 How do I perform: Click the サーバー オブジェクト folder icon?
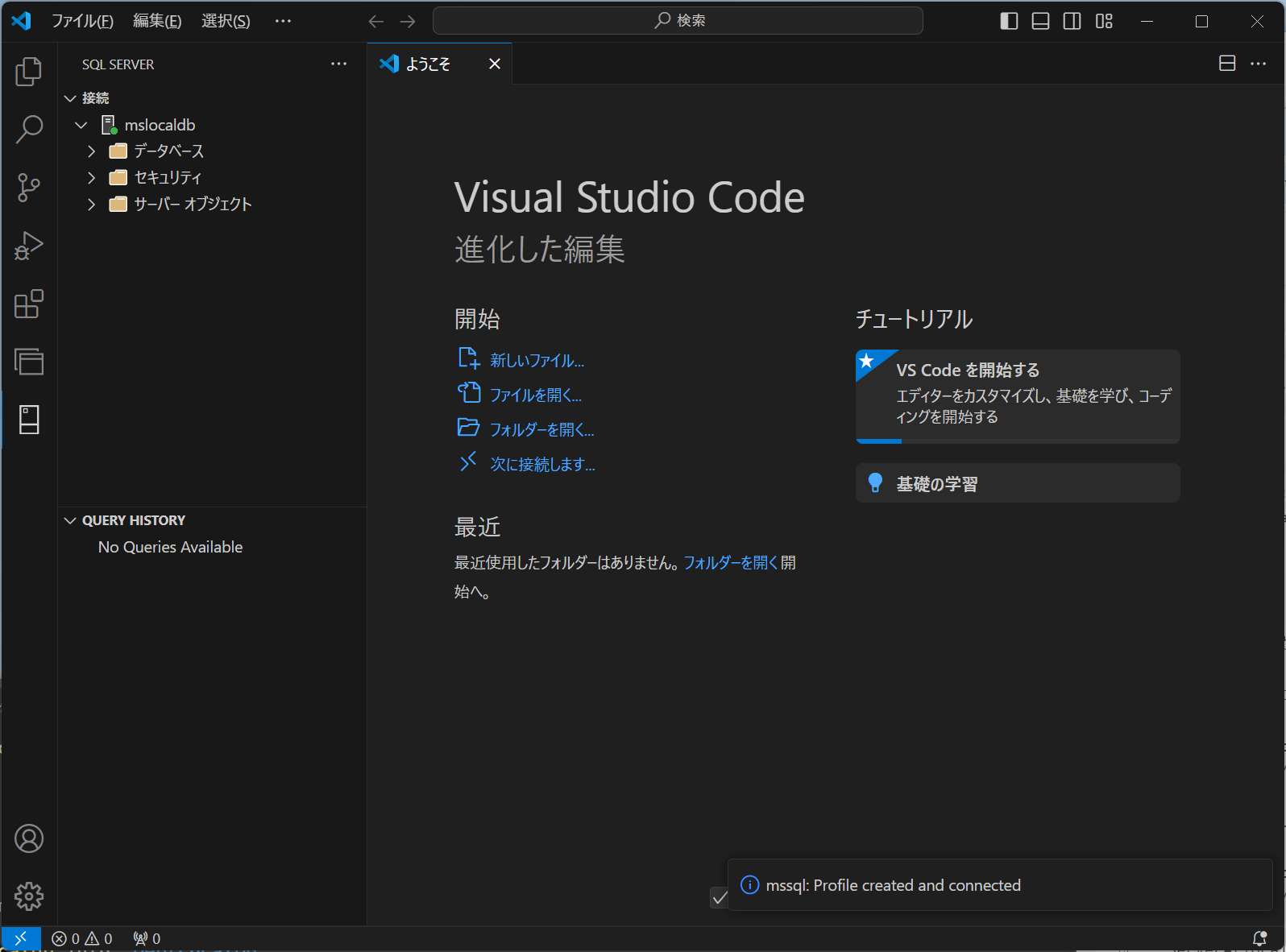click(118, 204)
